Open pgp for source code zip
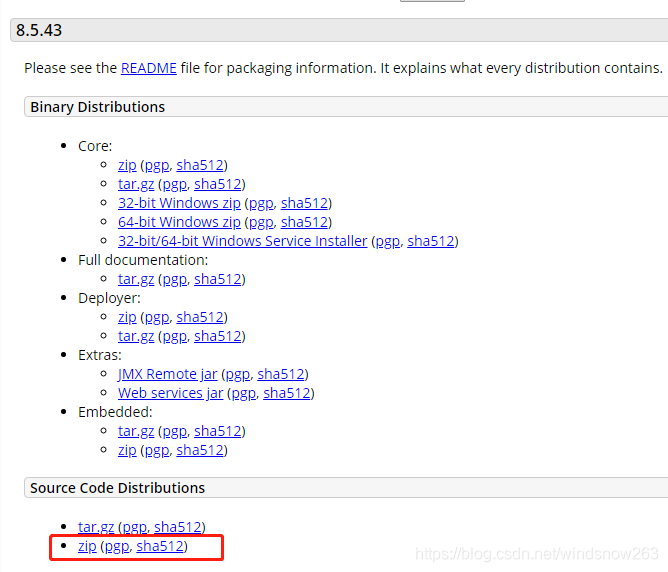 117,546
